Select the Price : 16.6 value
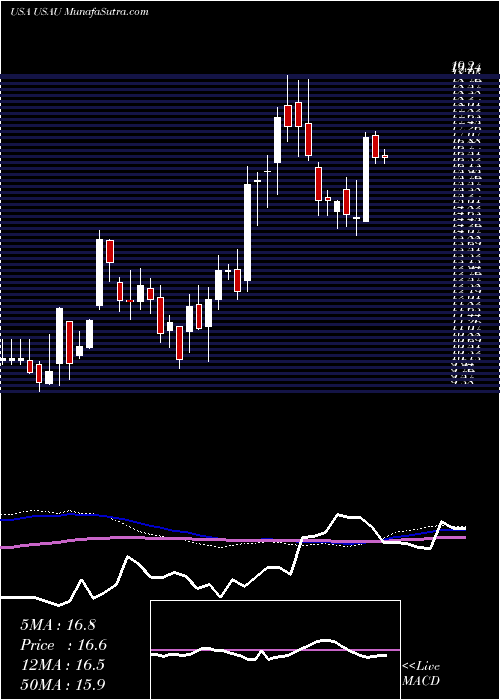 click(x=64, y=645)
